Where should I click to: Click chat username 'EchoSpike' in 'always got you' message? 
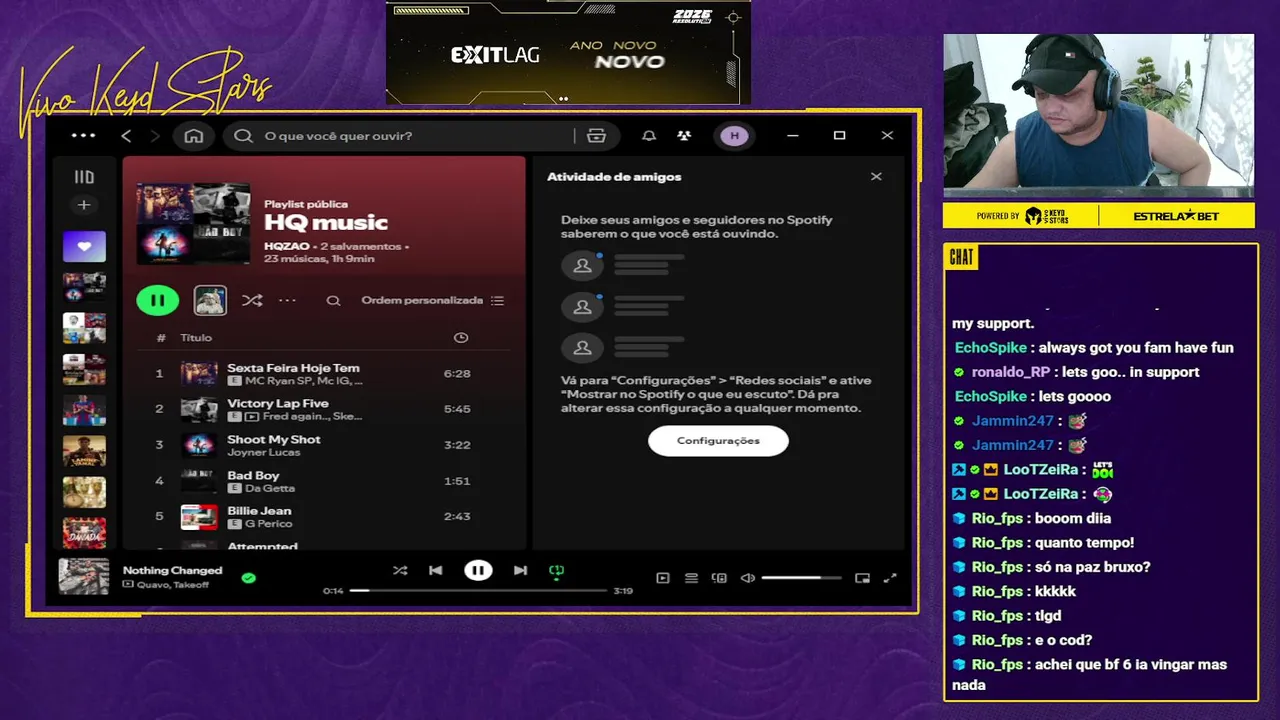click(990, 348)
